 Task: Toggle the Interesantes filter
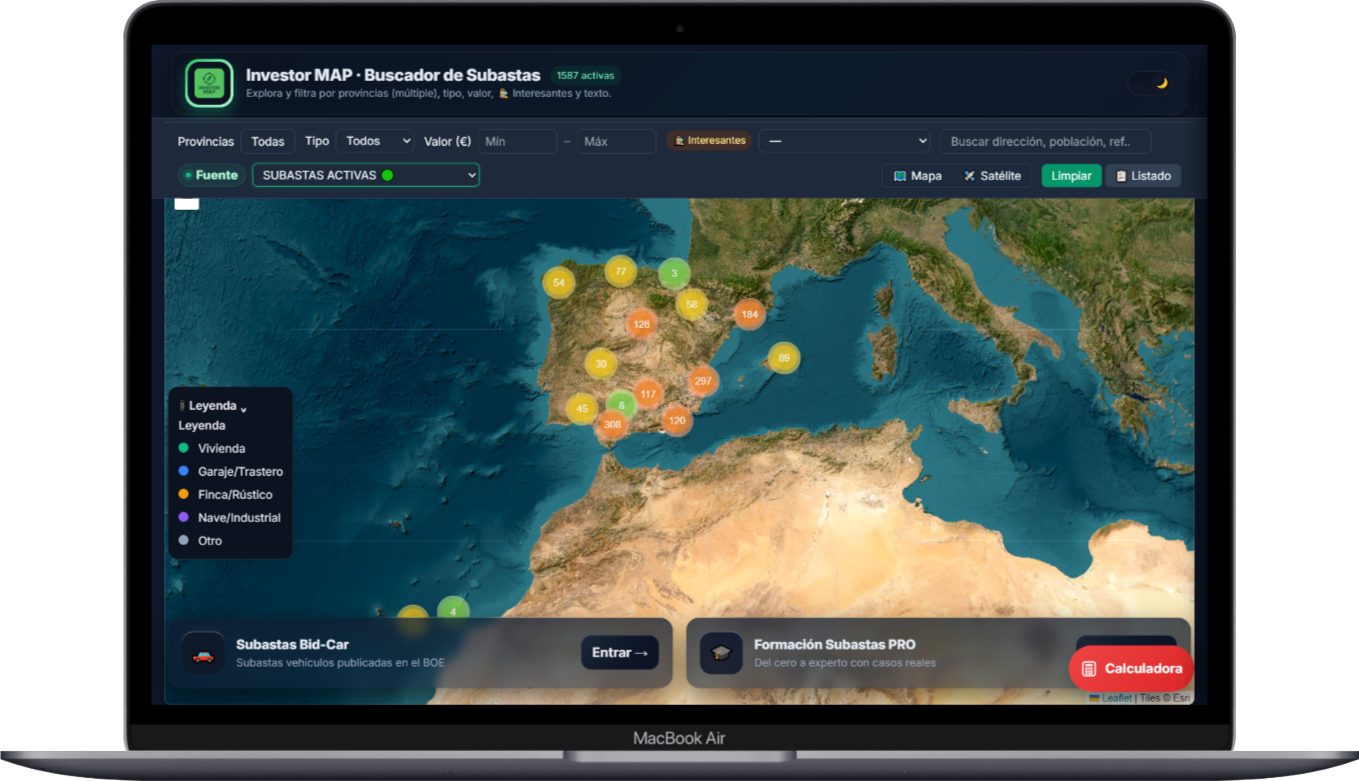pos(709,141)
